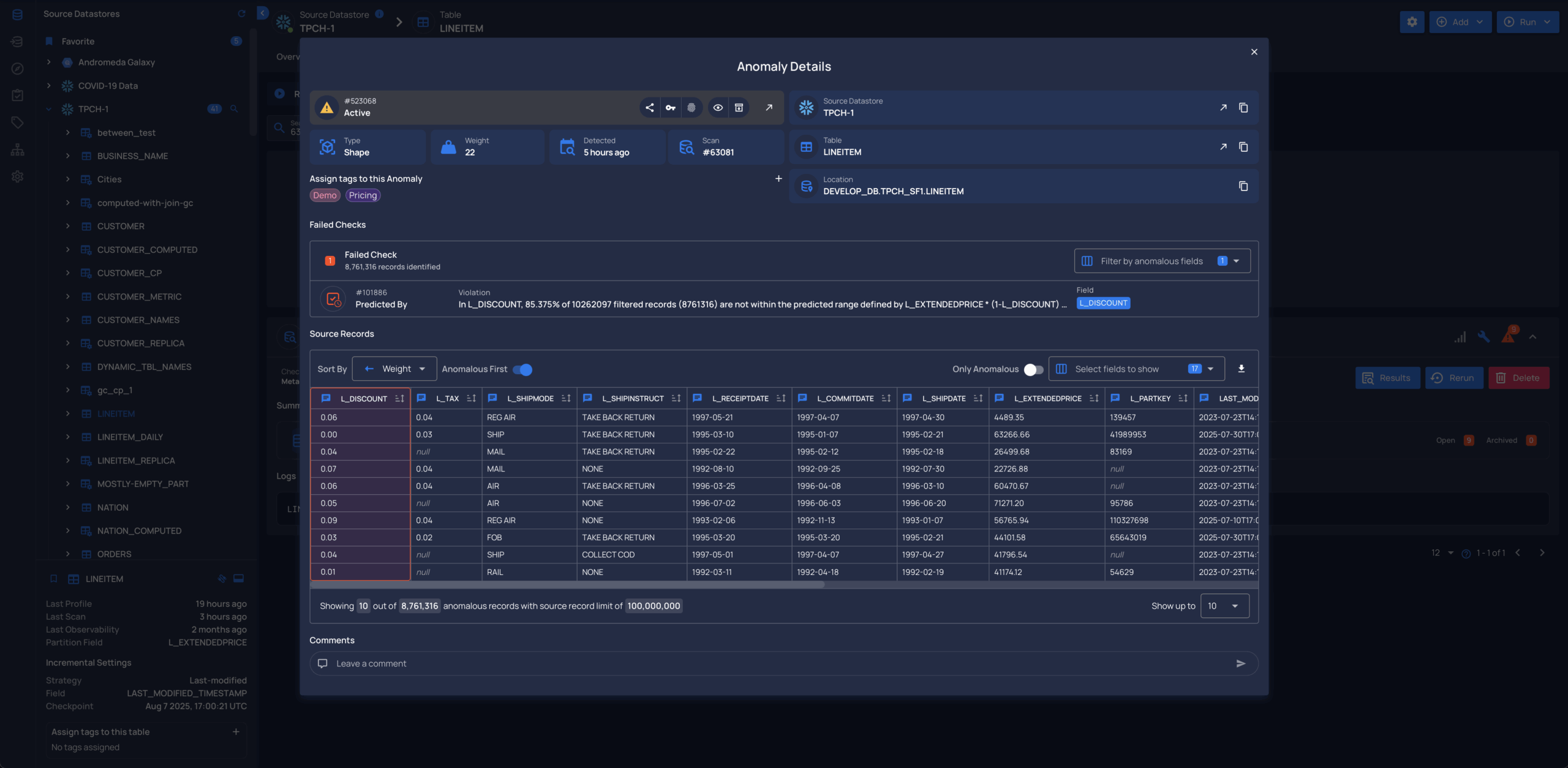Collapse the sidebar with the chevron button

[x=263, y=13]
